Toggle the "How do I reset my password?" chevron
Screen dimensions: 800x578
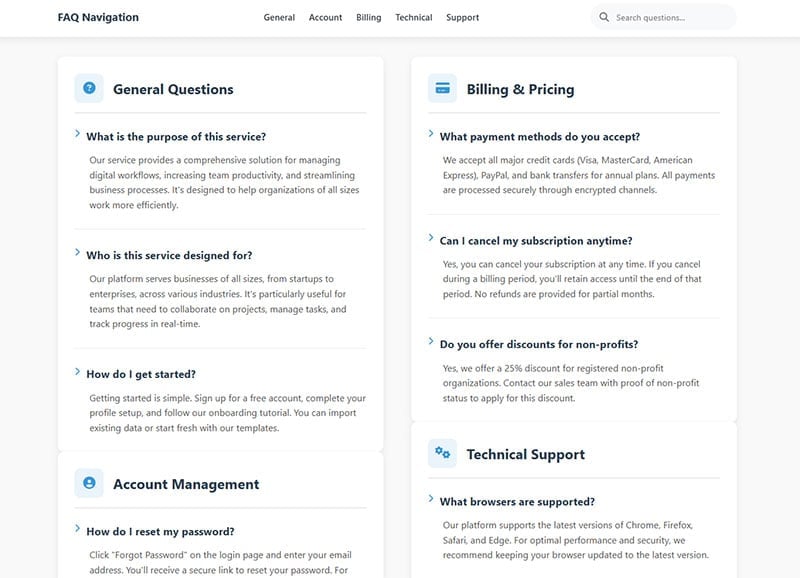click(78, 529)
